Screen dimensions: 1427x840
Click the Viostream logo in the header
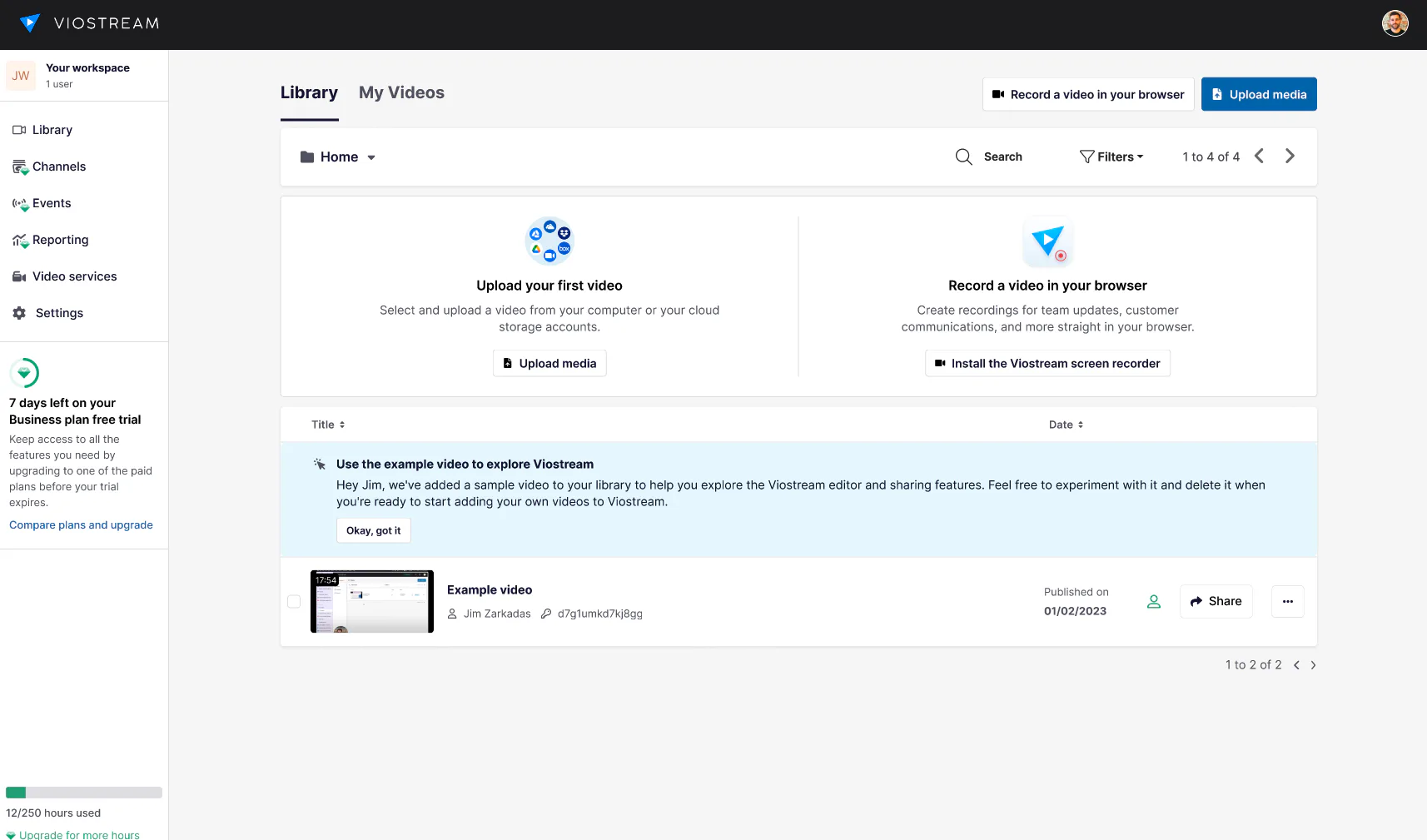89,23
